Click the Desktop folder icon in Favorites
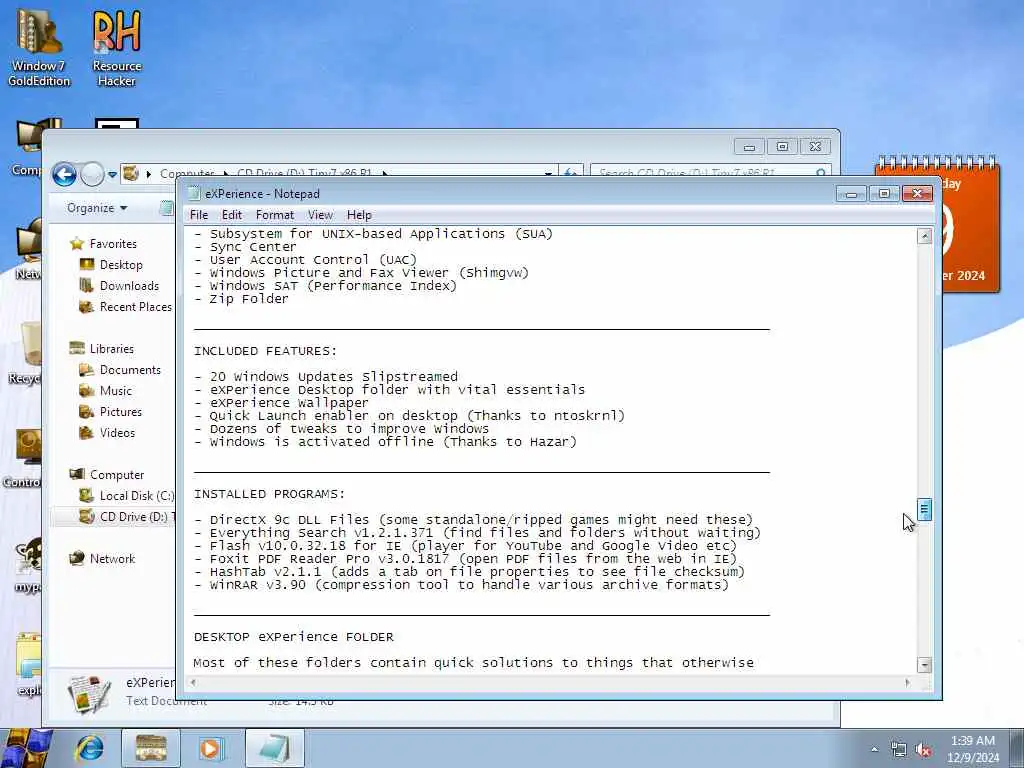Viewport: 1024px width, 768px height. (x=87, y=264)
